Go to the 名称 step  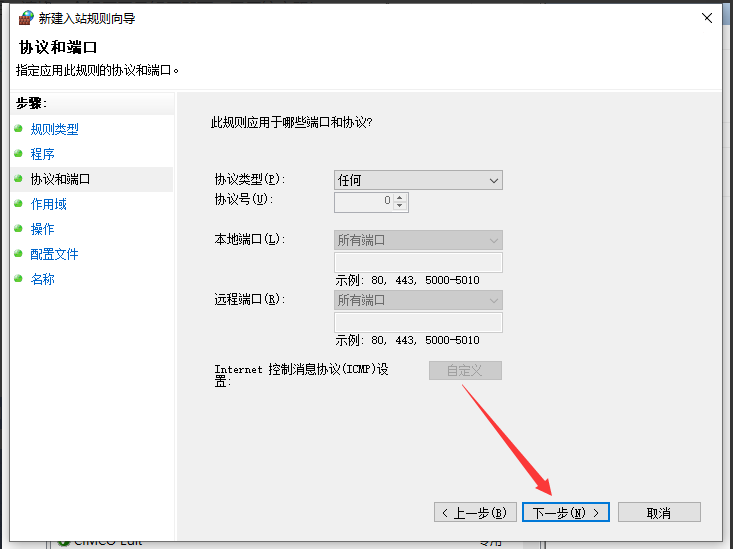43,279
